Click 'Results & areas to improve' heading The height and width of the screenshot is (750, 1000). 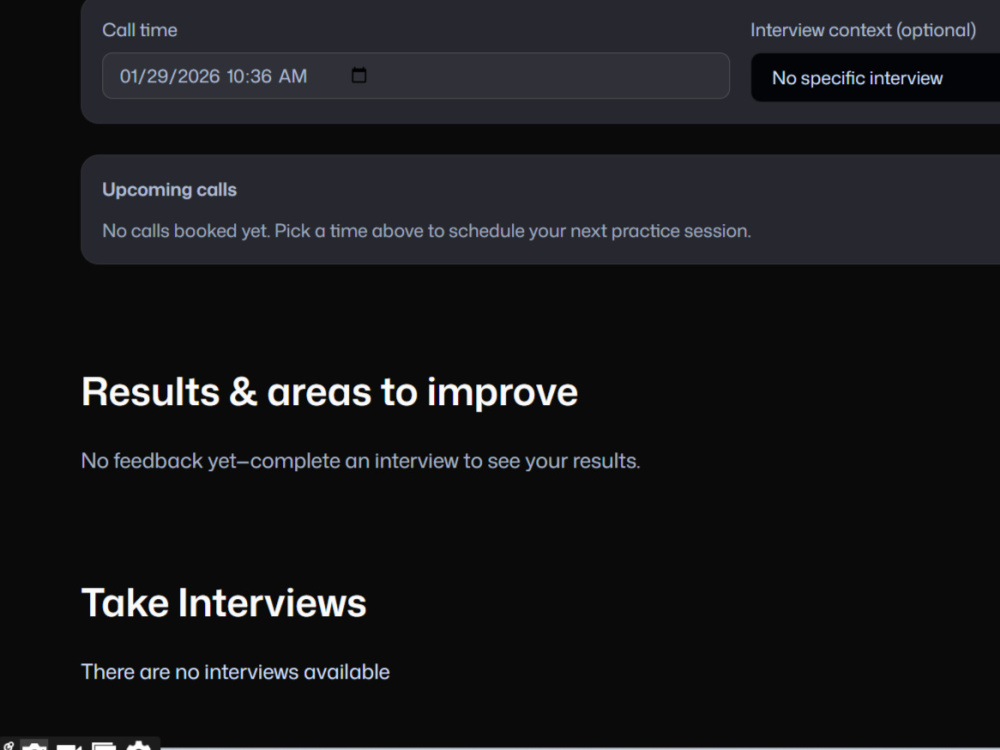[330, 392]
